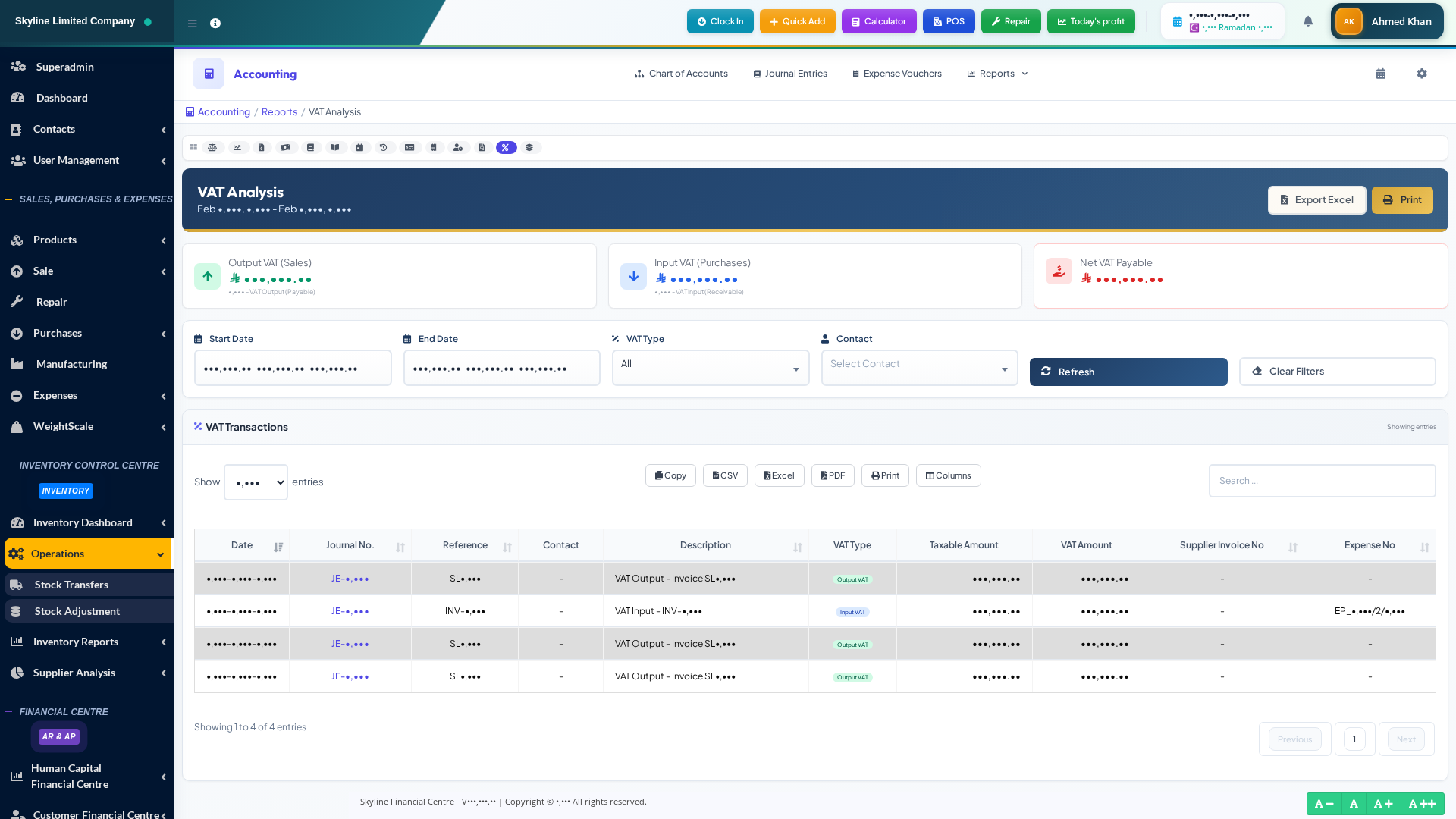The image size is (1456, 819).
Task: Select the percent VAT Analysis icon
Action: pos(506,148)
